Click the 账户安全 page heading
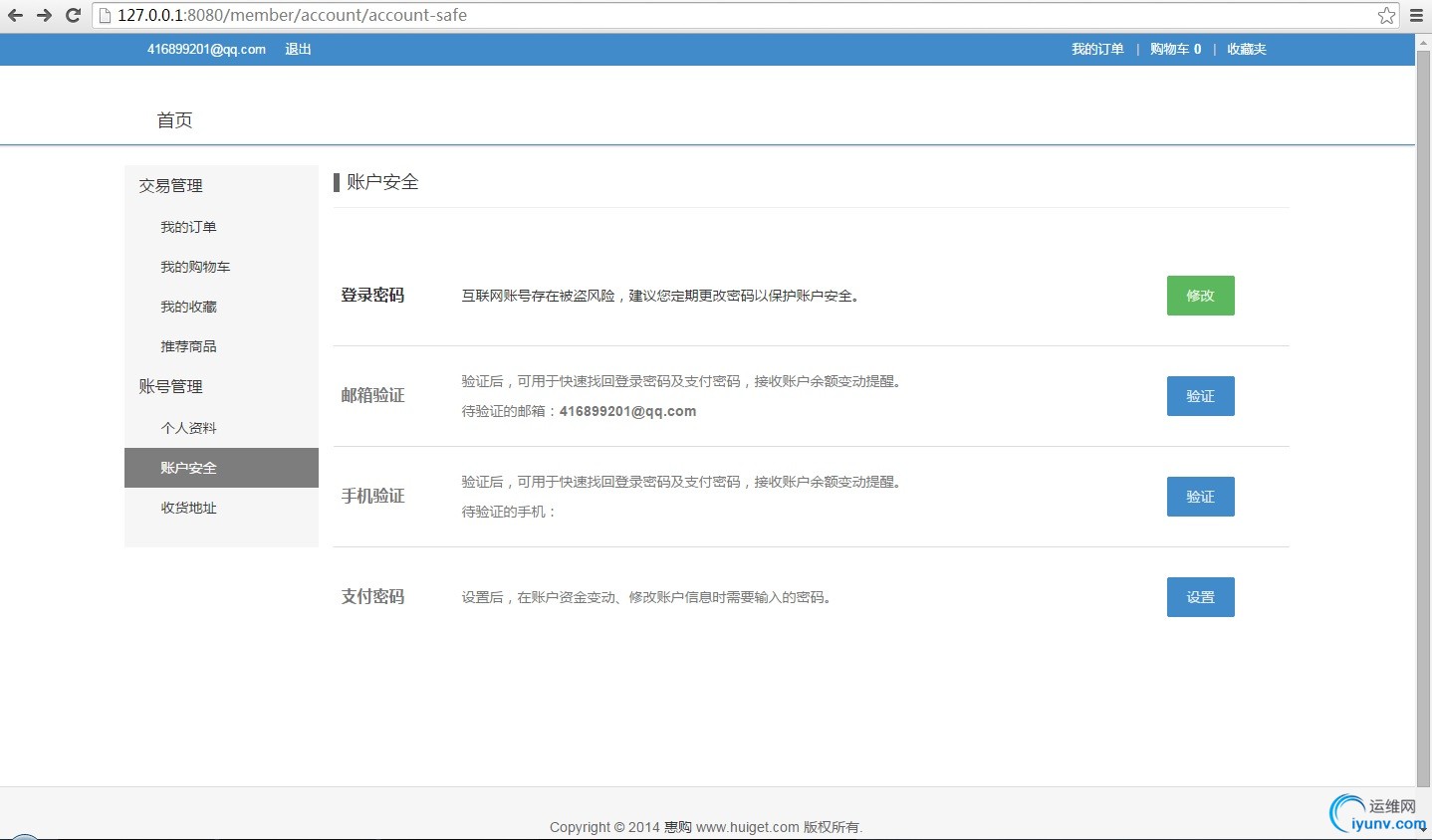The height and width of the screenshot is (840, 1432). pos(382,182)
